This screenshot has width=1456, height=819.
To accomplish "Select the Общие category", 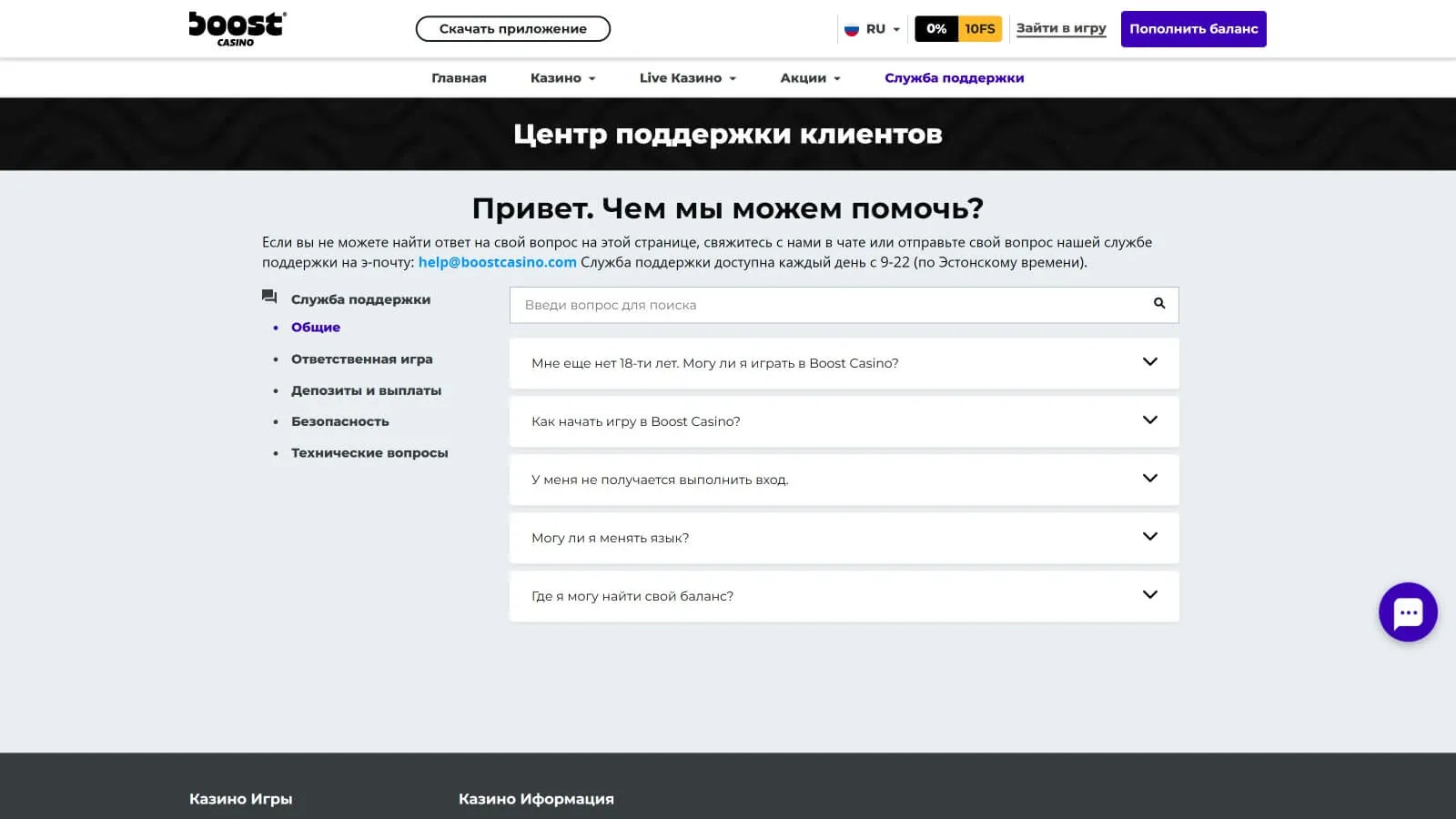I will pyautogui.click(x=316, y=328).
